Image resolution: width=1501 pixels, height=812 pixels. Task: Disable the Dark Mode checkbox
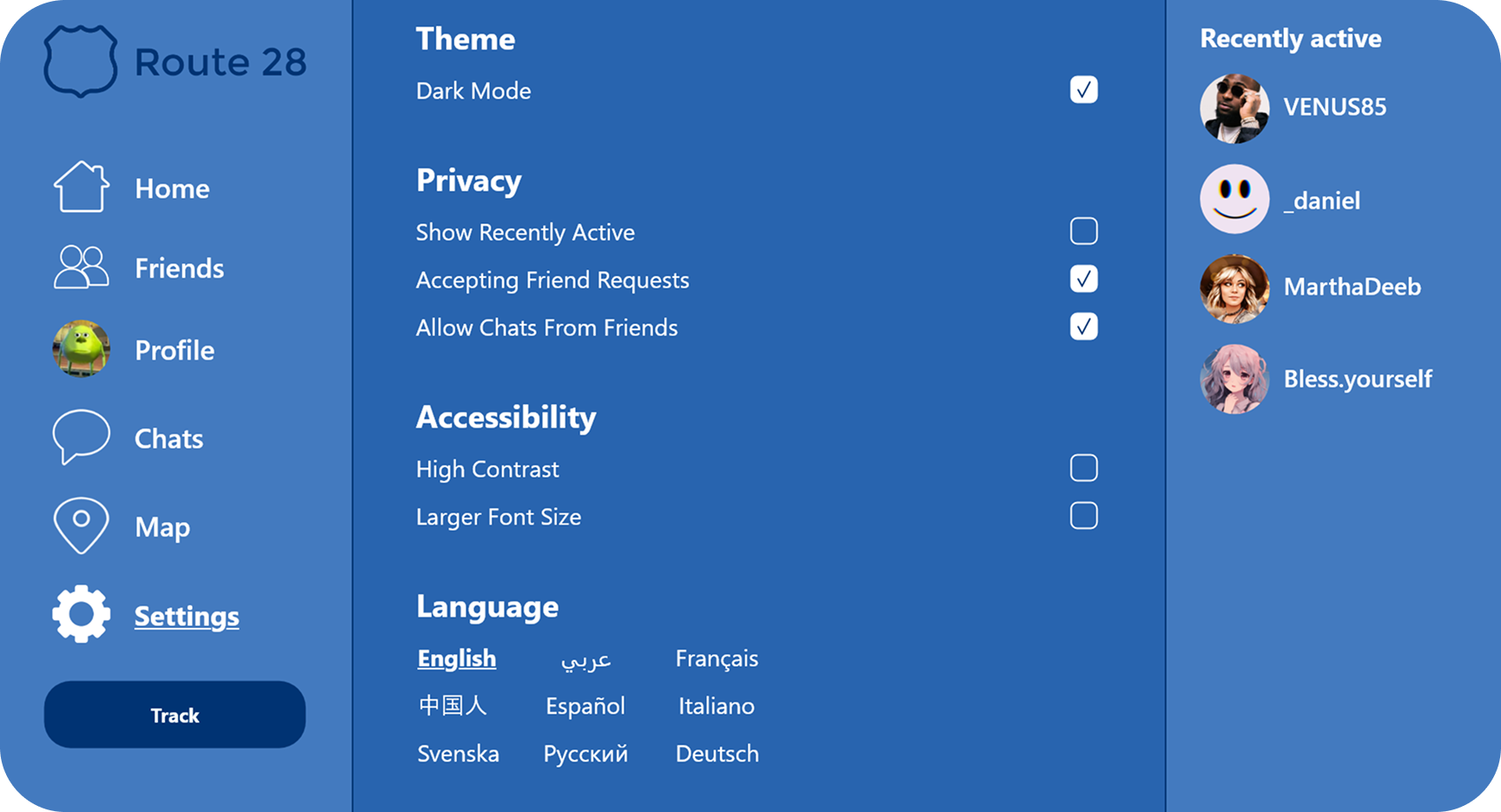tap(1083, 90)
